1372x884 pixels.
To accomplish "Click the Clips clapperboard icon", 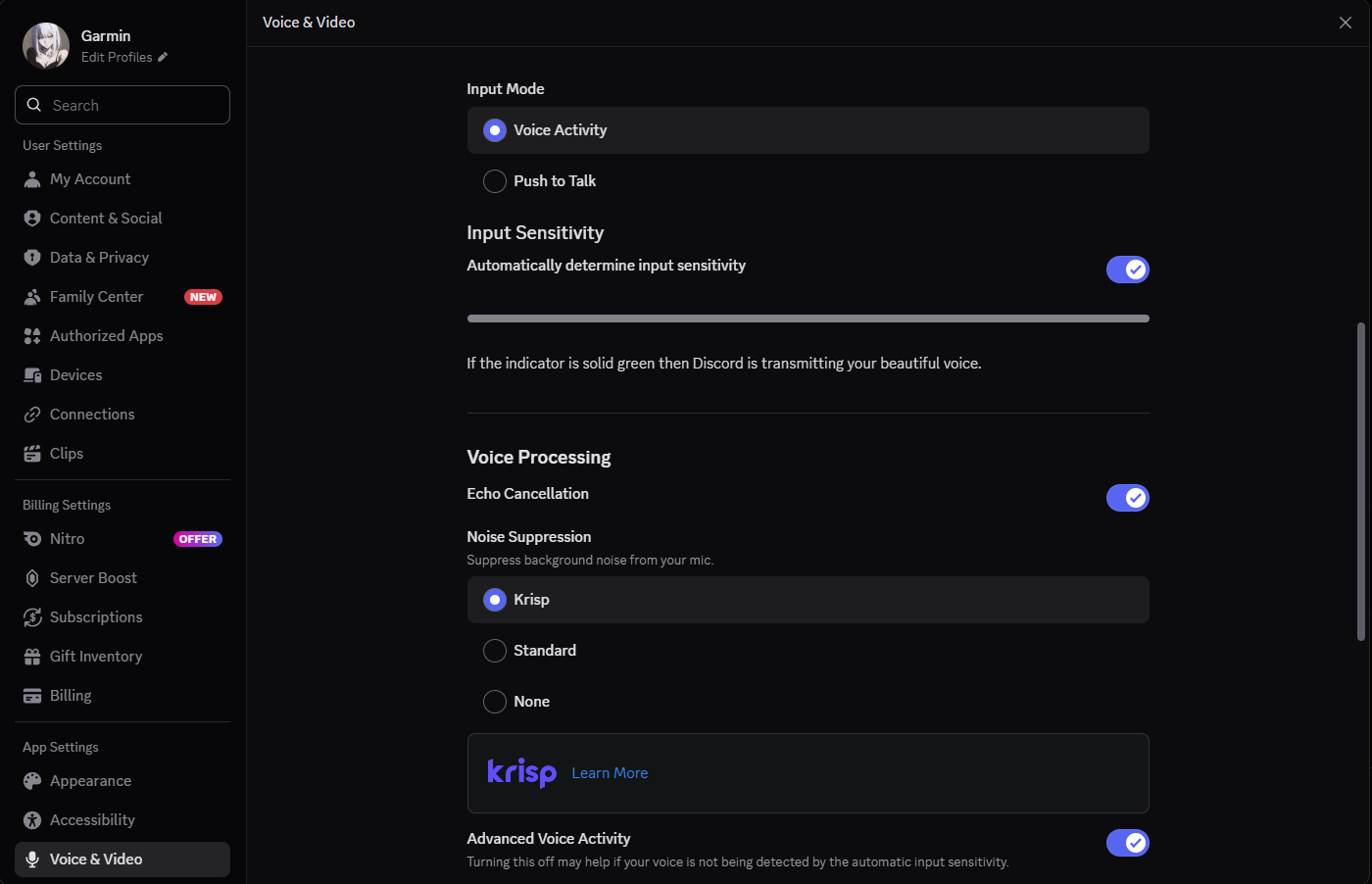I will pyautogui.click(x=32, y=454).
